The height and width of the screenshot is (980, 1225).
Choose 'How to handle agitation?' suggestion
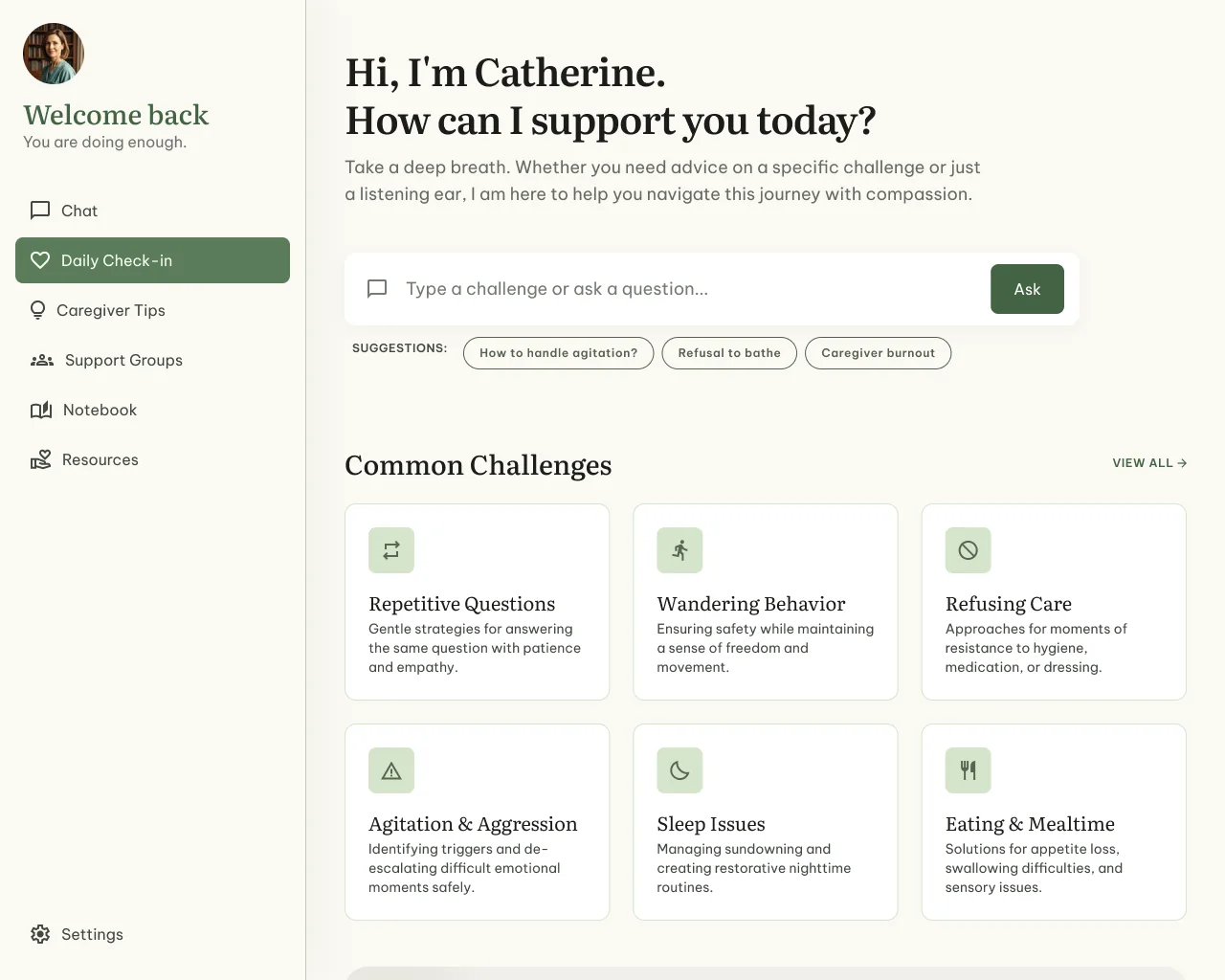pyautogui.click(x=558, y=353)
